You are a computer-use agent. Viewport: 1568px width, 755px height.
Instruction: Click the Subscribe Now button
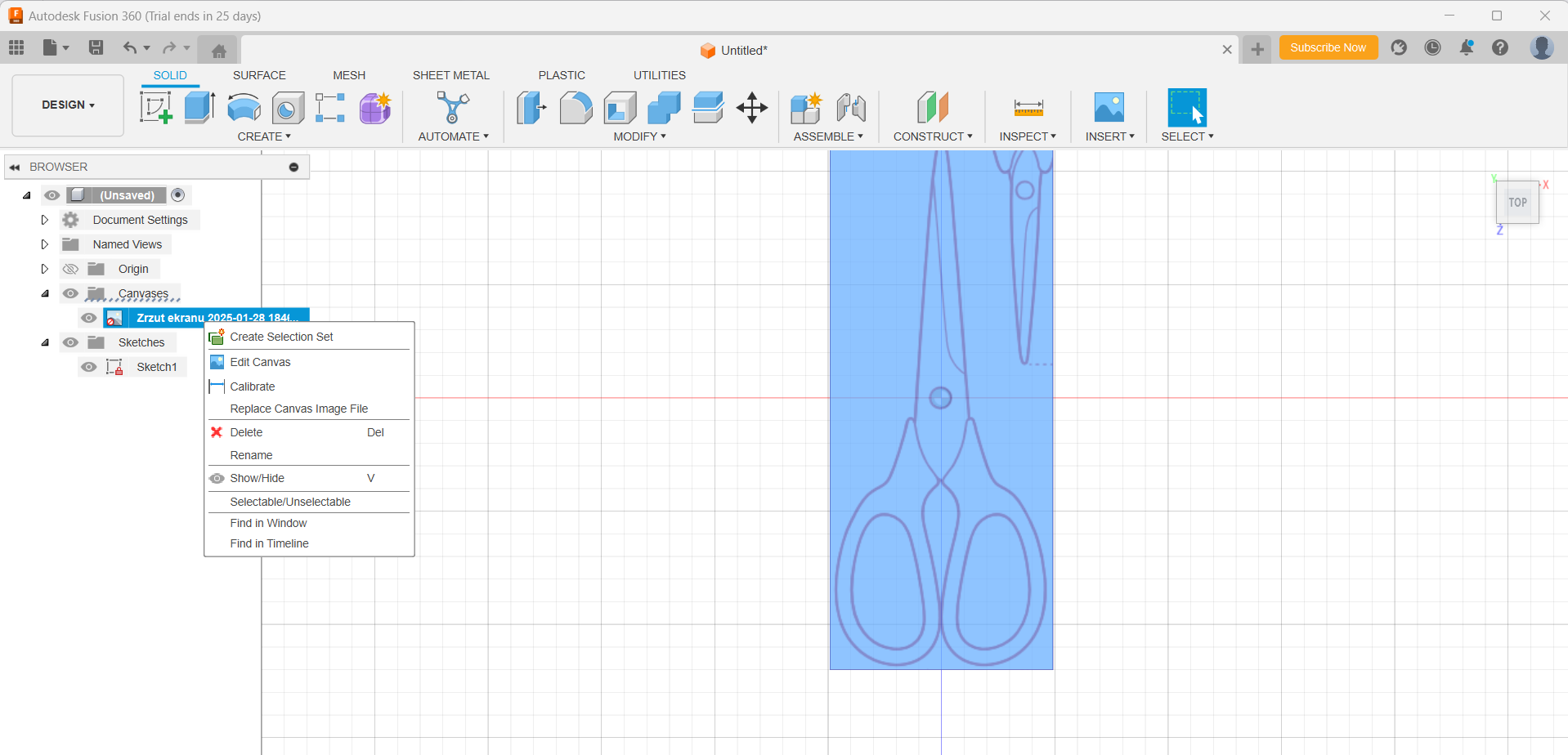tap(1328, 48)
